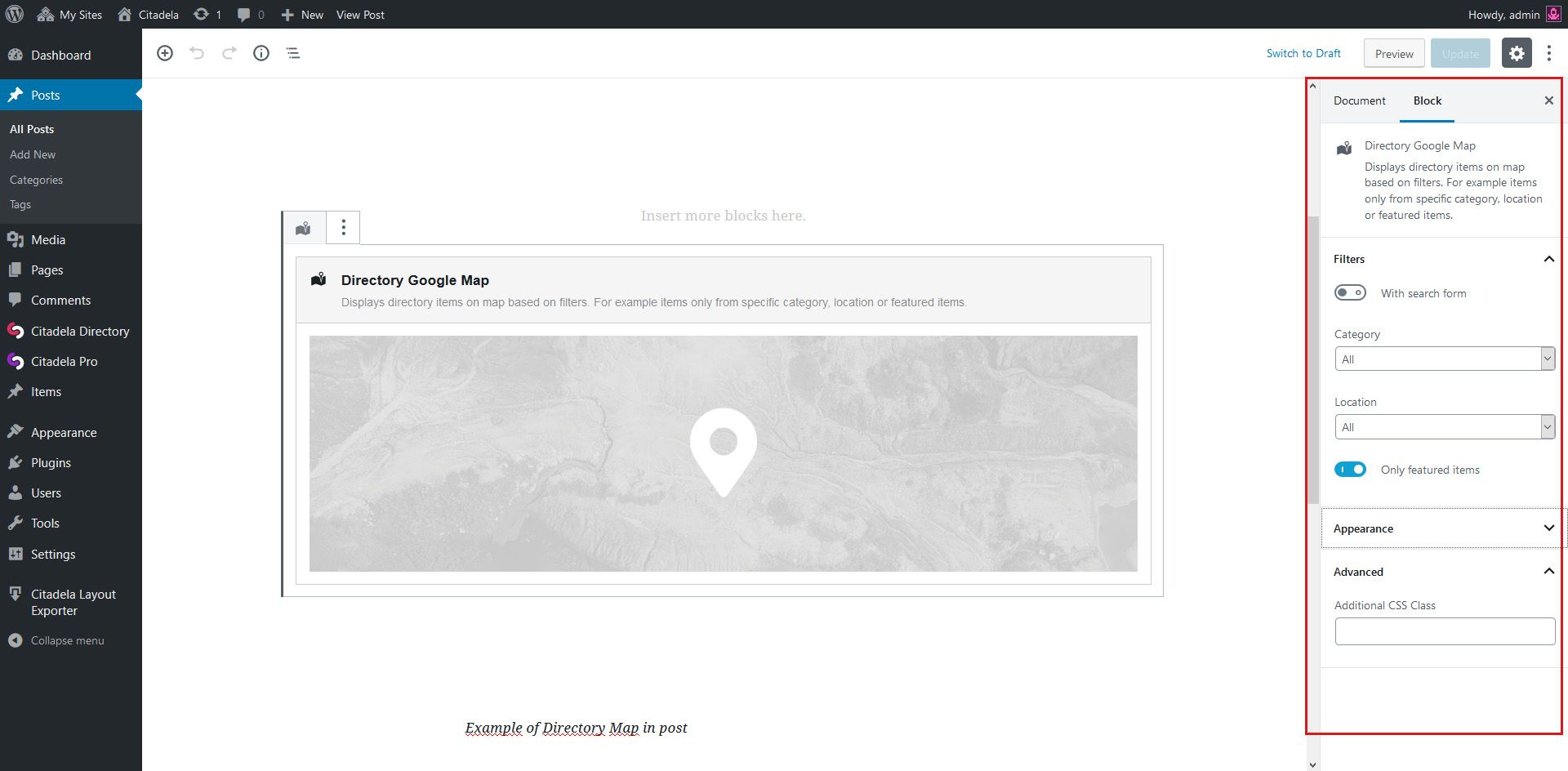
Task: Open Citadela Directory in the admin menu
Action: [x=80, y=332]
